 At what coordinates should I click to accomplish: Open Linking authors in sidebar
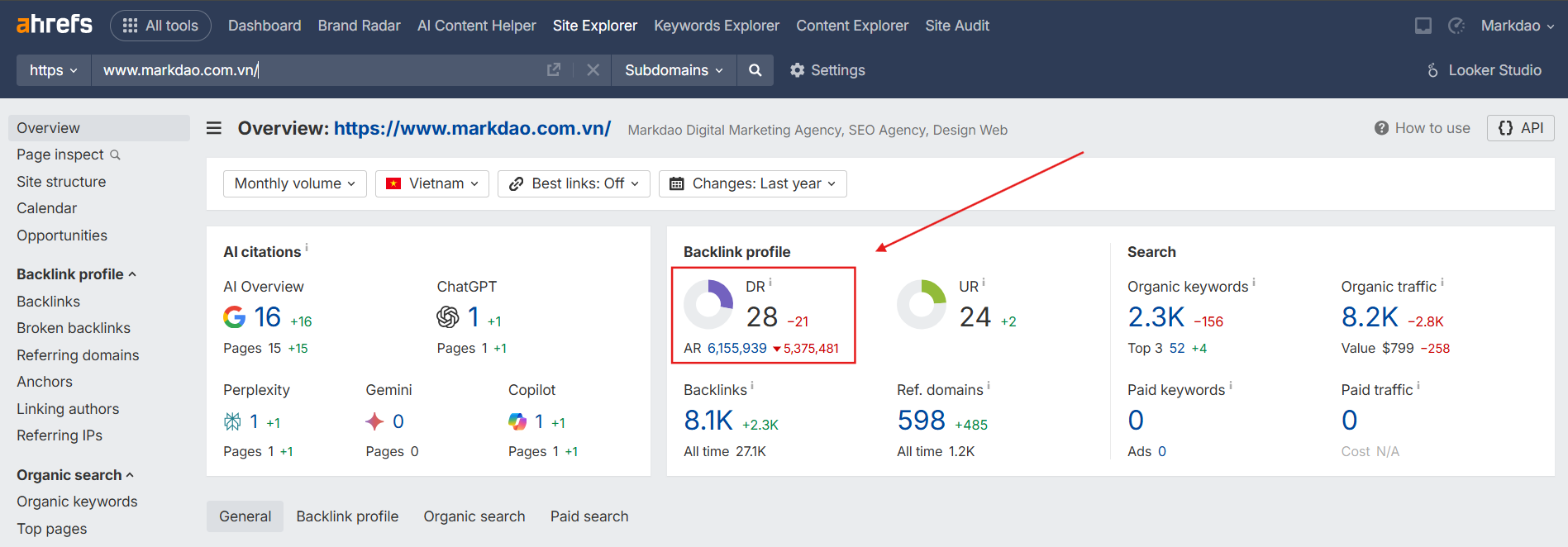tap(68, 409)
